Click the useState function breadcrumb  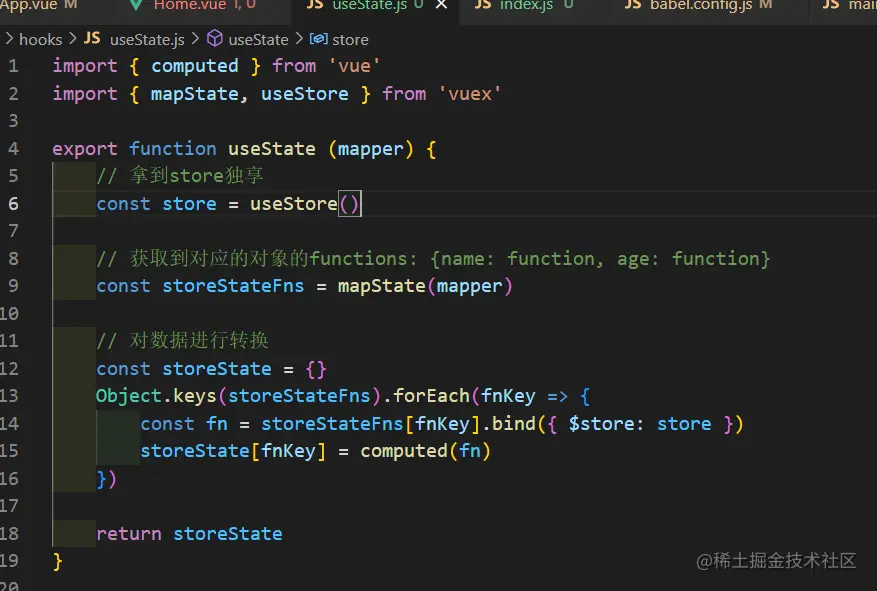(258, 40)
